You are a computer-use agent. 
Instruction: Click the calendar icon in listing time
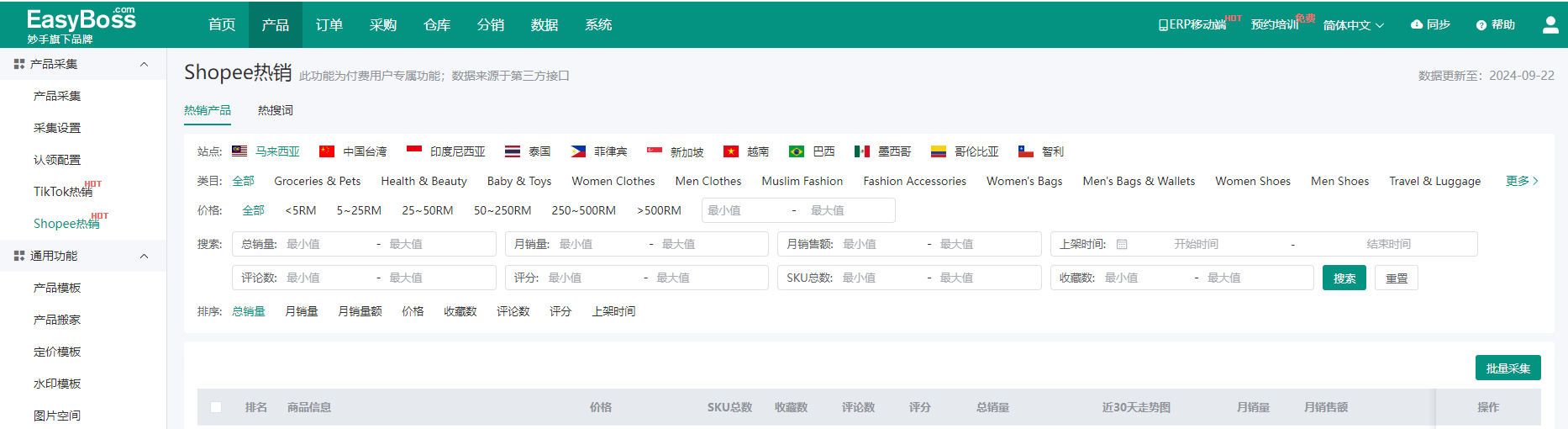[x=1122, y=245]
